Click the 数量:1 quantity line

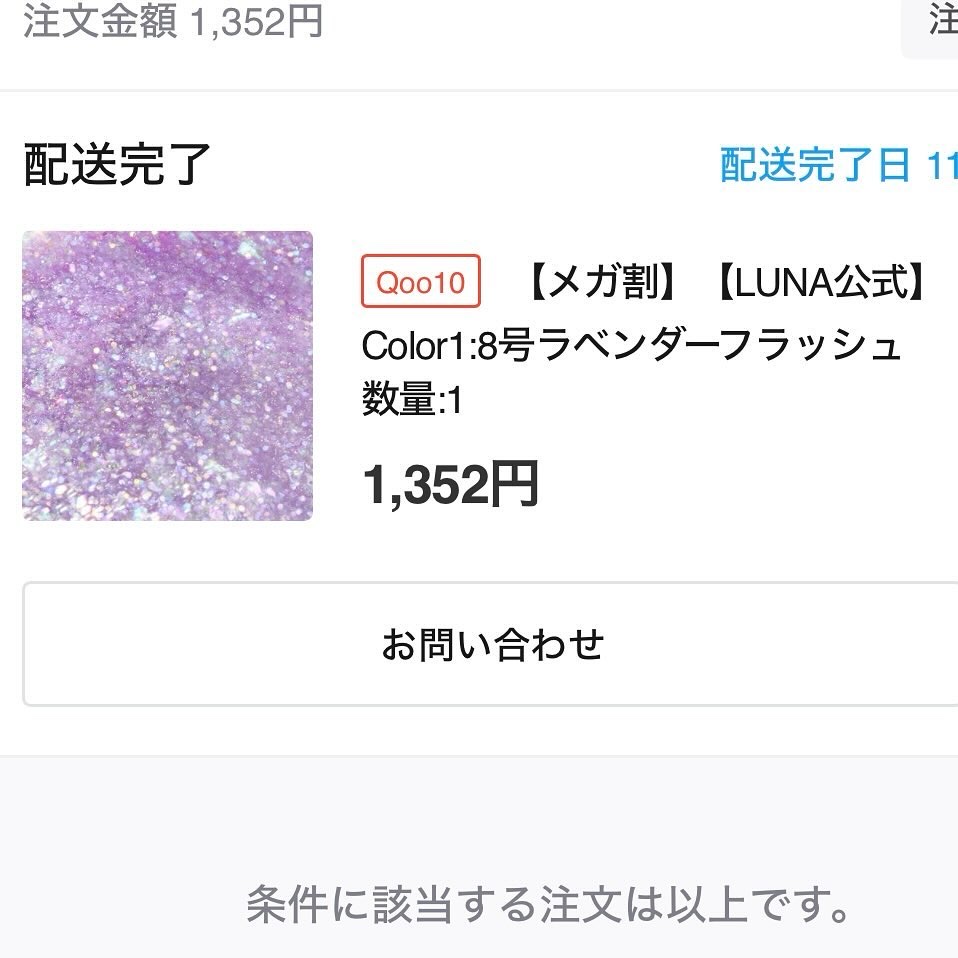[412, 401]
